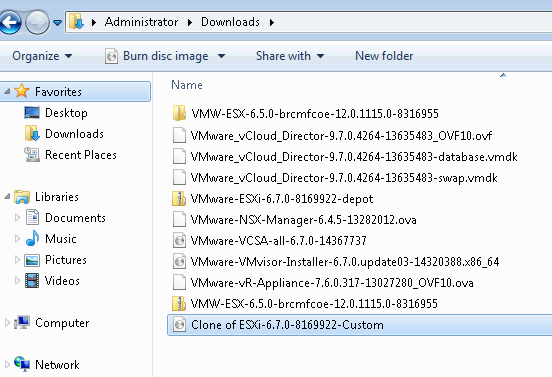This screenshot has height=377, width=552.
Task: Click the Computer icon
Action: tap(22, 322)
